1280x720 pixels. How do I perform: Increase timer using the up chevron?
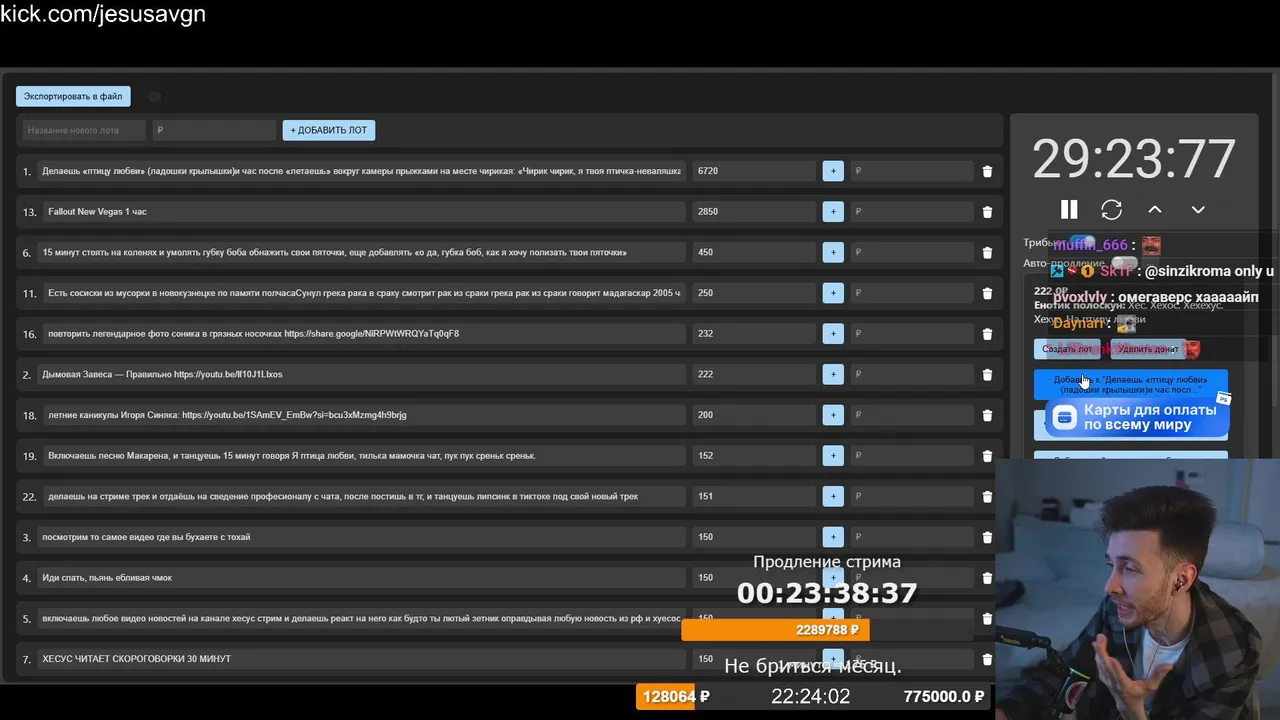(1155, 209)
